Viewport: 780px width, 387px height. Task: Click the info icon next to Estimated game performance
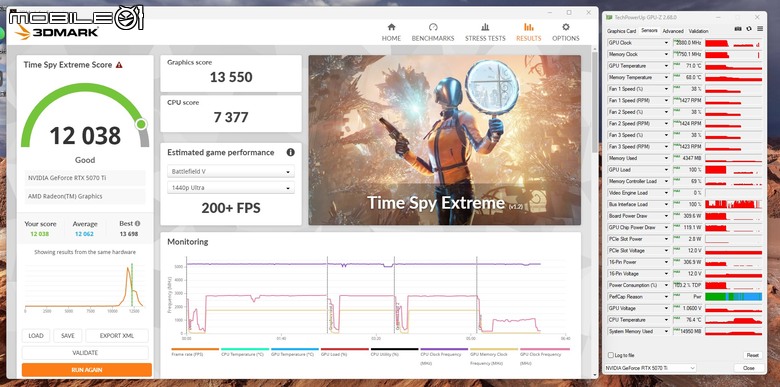(291, 152)
